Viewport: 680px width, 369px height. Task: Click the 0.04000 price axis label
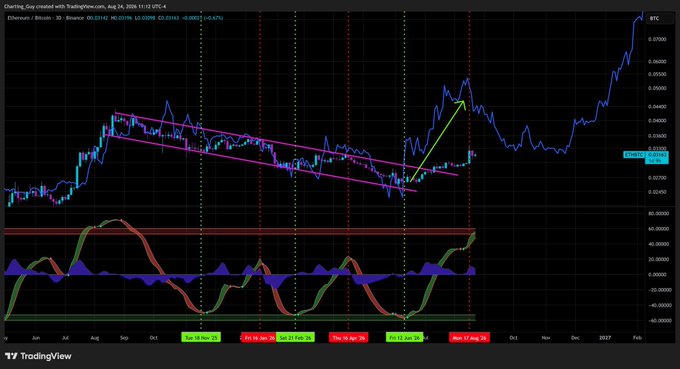[657, 120]
